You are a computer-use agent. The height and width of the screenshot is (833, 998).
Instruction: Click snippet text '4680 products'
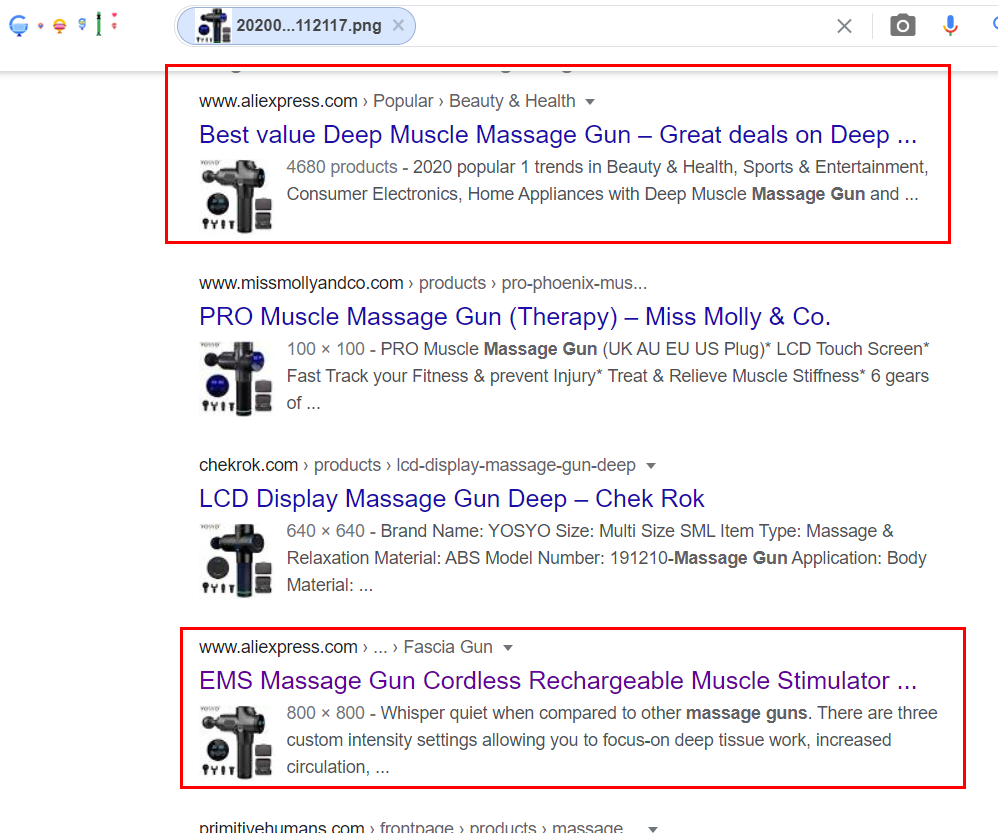click(342, 167)
